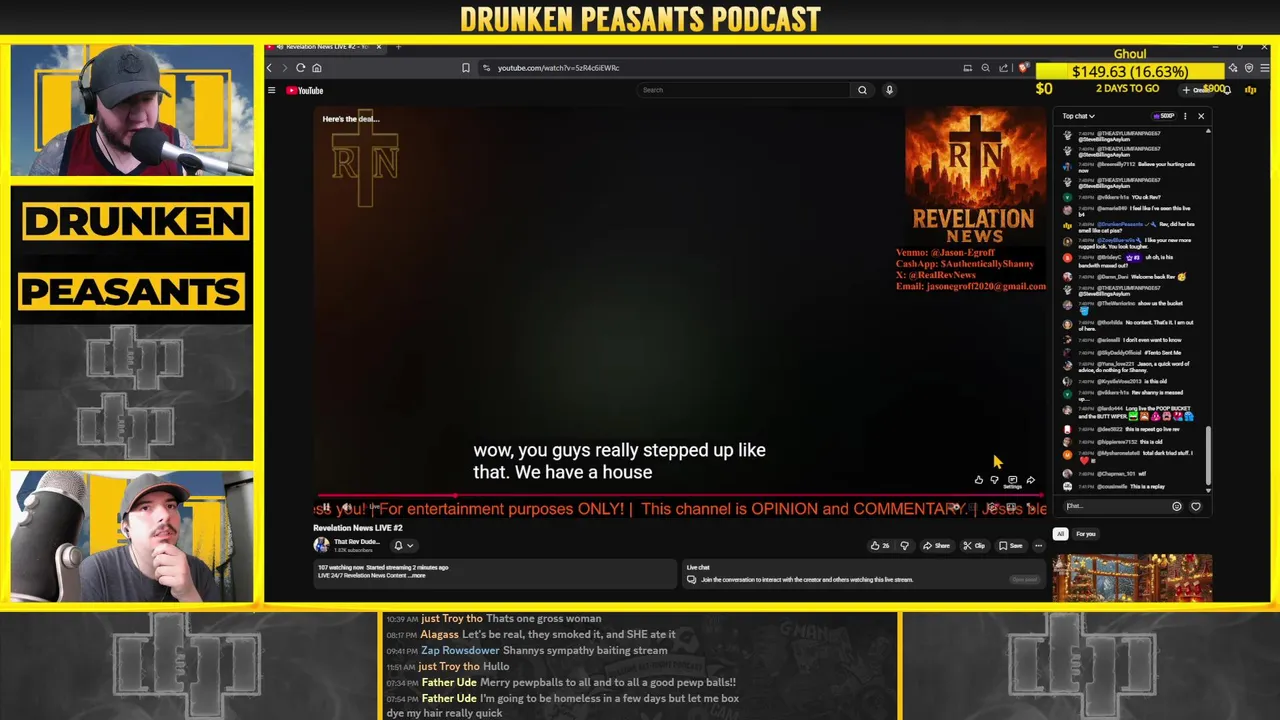The height and width of the screenshot is (720, 1280).
Task: Pause the video with play control
Action: [x=327, y=508]
